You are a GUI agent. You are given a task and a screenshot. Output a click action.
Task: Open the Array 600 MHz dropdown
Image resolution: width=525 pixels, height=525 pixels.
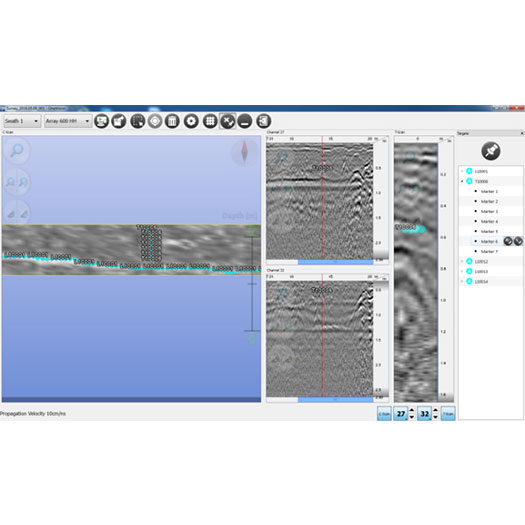coord(68,121)
